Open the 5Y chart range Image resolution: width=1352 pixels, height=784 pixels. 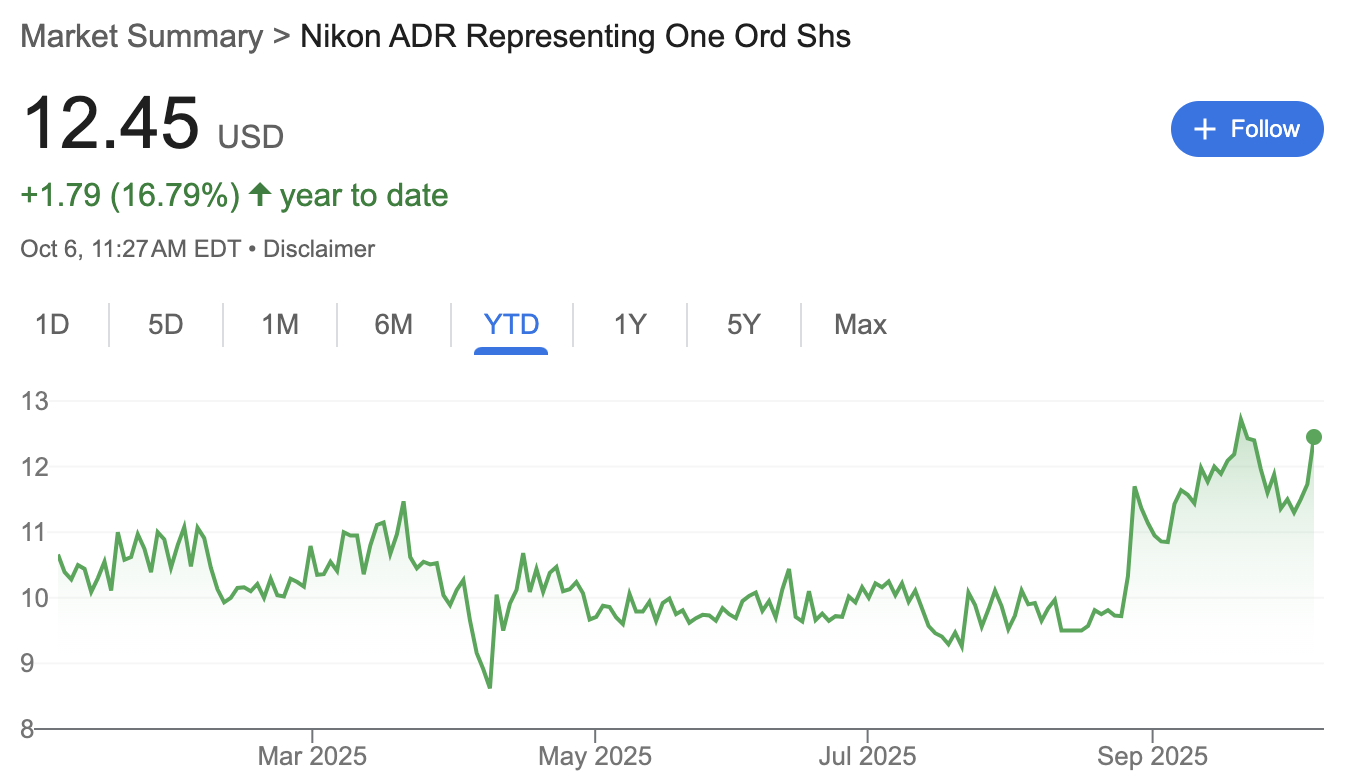click(x=743, y=325)
